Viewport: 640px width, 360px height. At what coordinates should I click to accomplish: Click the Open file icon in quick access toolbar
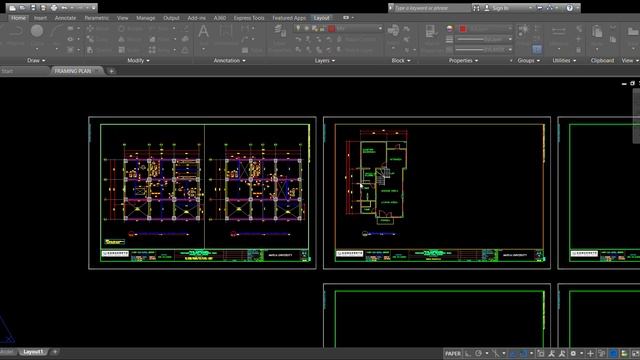pos(23,8)
